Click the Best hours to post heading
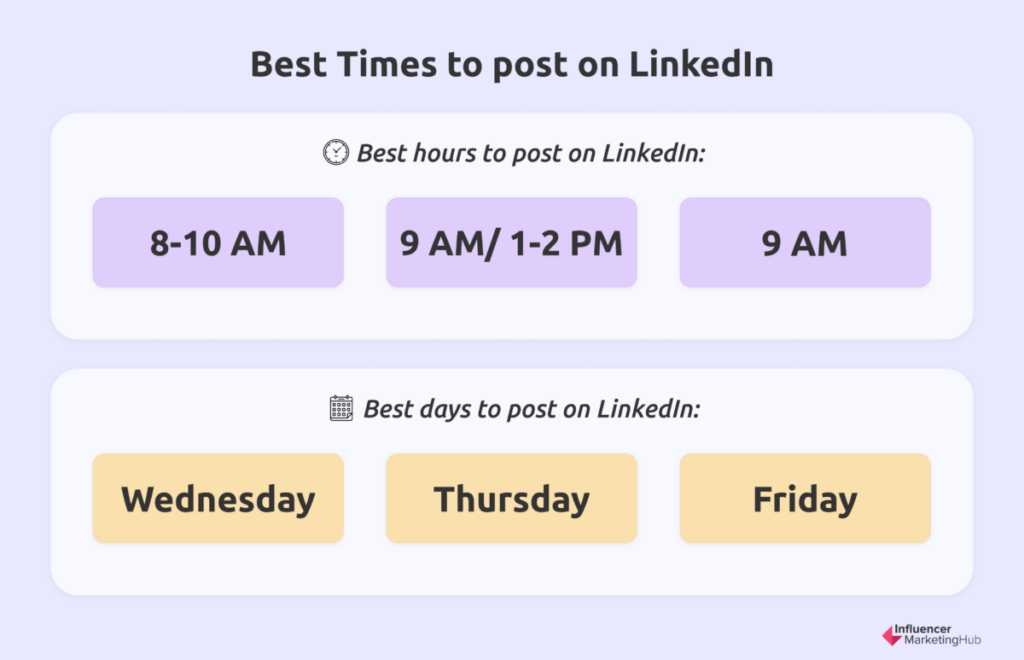The width and height of the screenshot is (1024, 660). (x=531, y=153)
